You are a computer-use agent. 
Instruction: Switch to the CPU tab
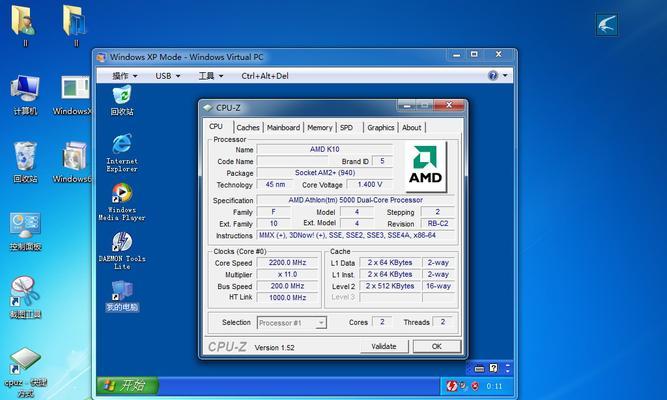(x=216, y=127)
